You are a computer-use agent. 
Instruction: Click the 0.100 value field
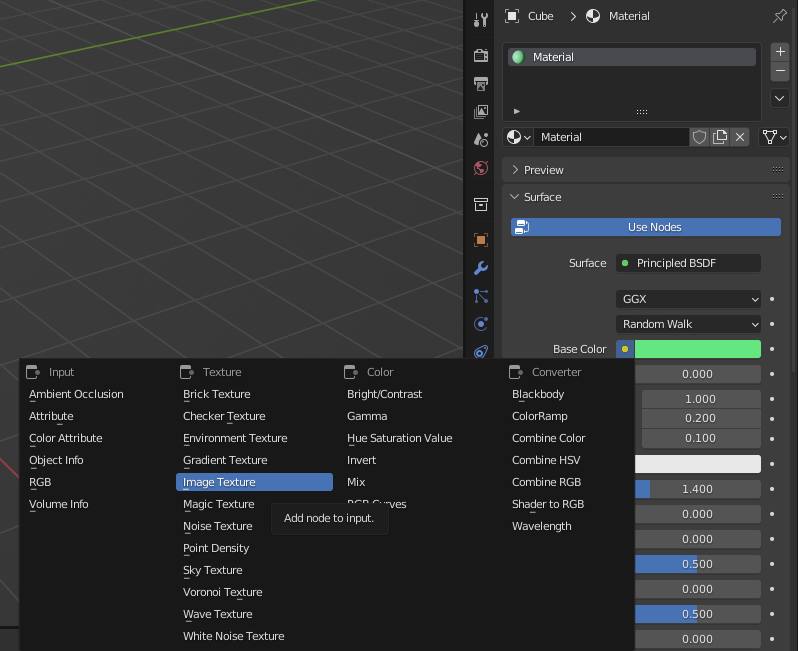[701, 438]
